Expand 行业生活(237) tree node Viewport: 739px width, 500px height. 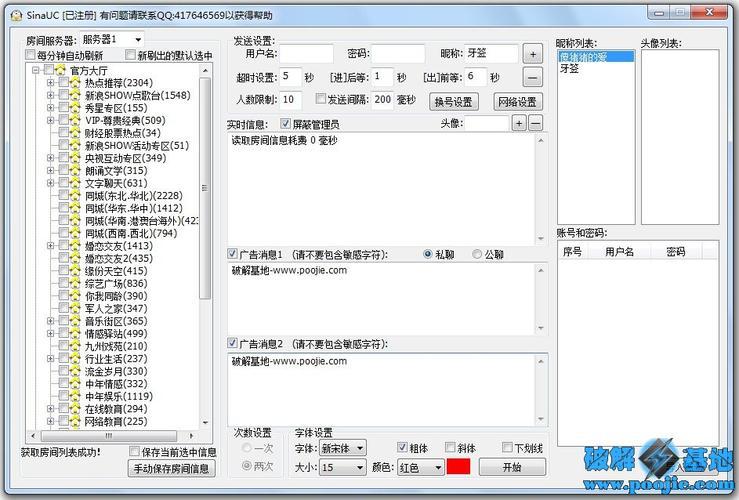pyautogui.click(x=50, y=359)
